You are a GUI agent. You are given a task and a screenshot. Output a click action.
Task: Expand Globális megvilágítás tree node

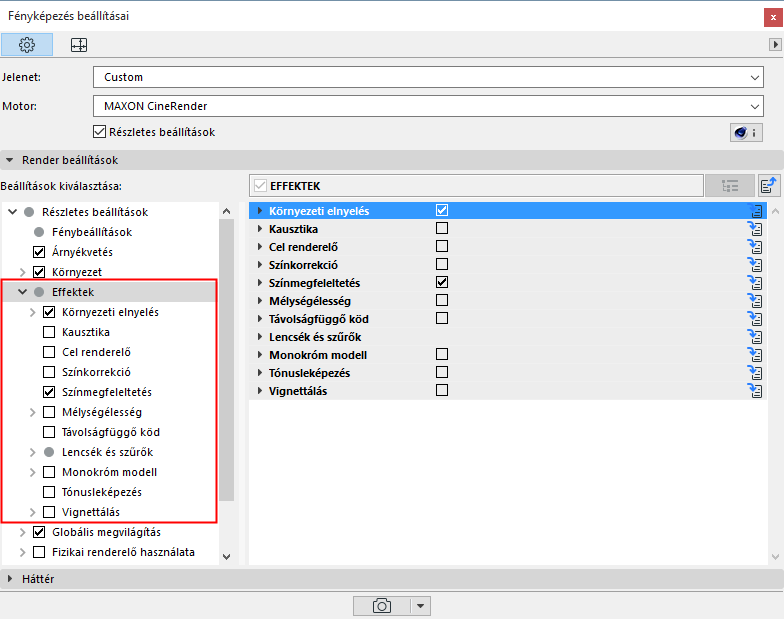point(22,532)
